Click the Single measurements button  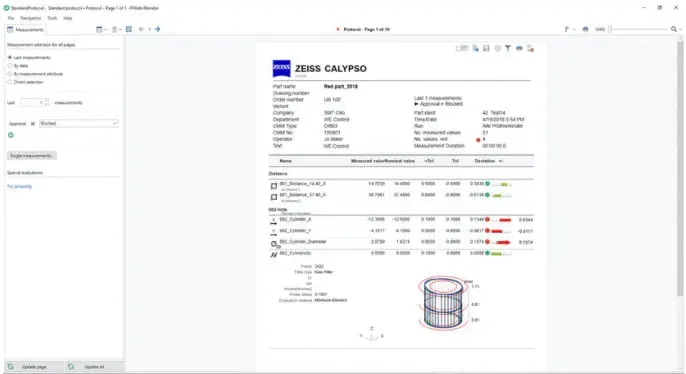(x=32, y=156)
